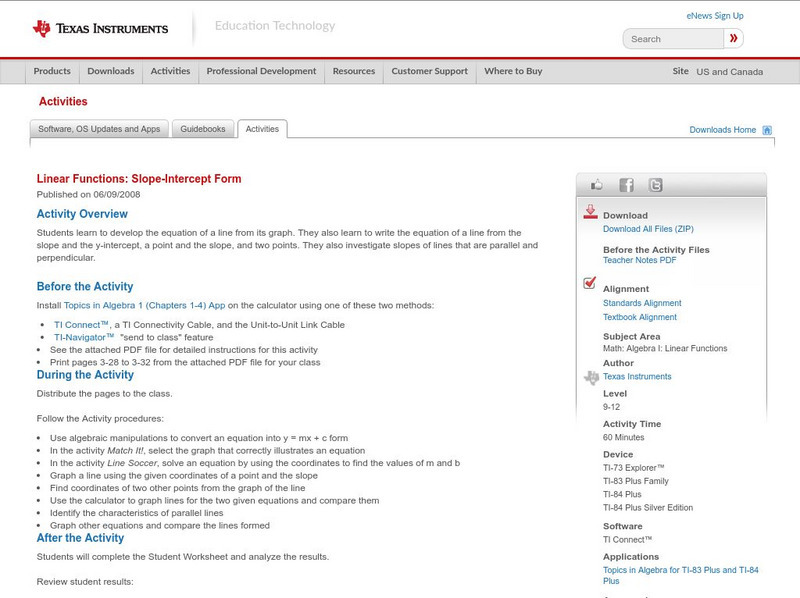Screen dimensions: 800x598
Task: Focus the Search input field
Action: point(673,39)
